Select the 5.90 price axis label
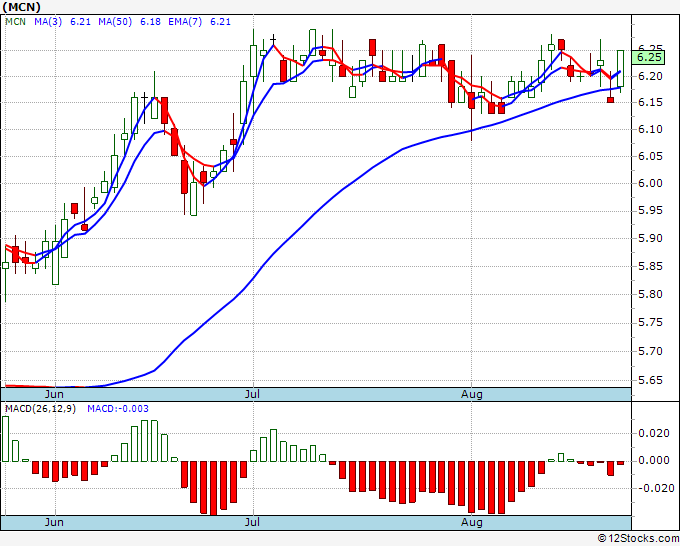The height and width of the screenshot is (546, 680). (651, 239)
